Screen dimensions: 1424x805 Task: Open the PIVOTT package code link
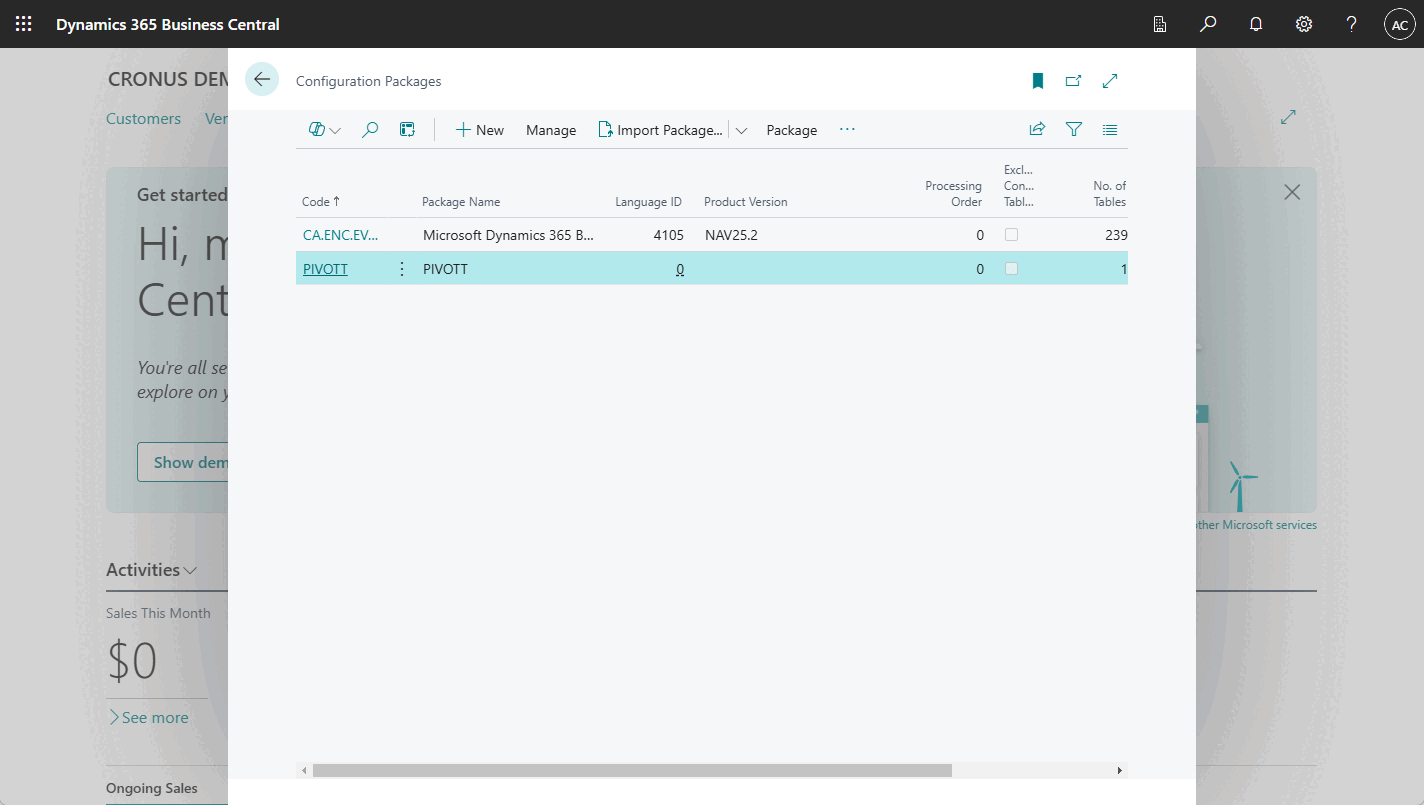325,269
